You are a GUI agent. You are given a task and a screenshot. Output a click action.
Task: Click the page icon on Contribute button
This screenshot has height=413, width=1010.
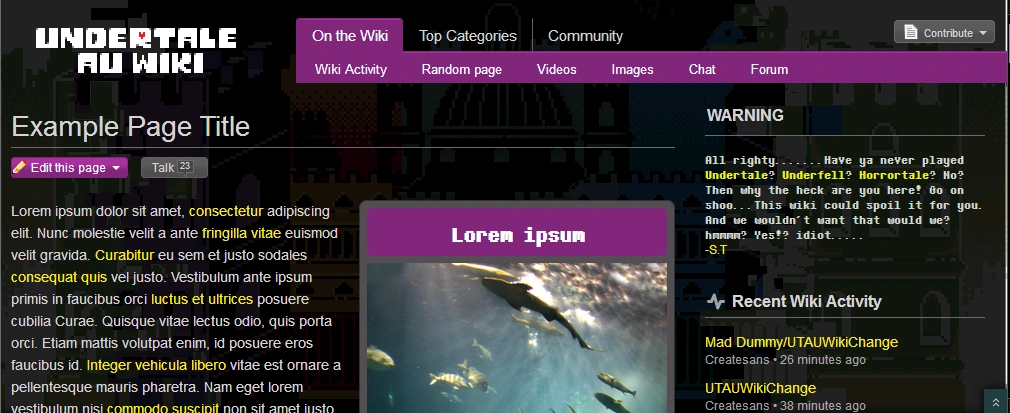910,33
